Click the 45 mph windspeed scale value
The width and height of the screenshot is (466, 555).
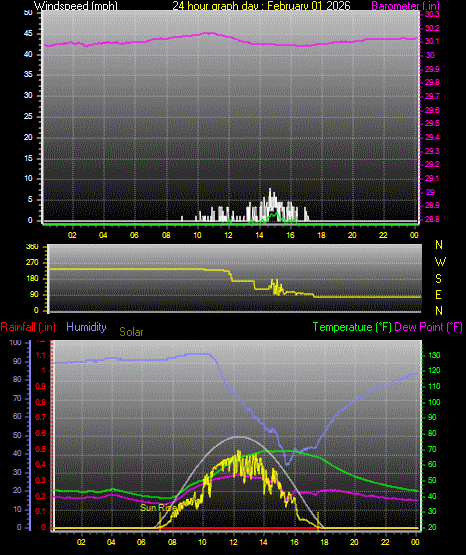coord(28,34)
